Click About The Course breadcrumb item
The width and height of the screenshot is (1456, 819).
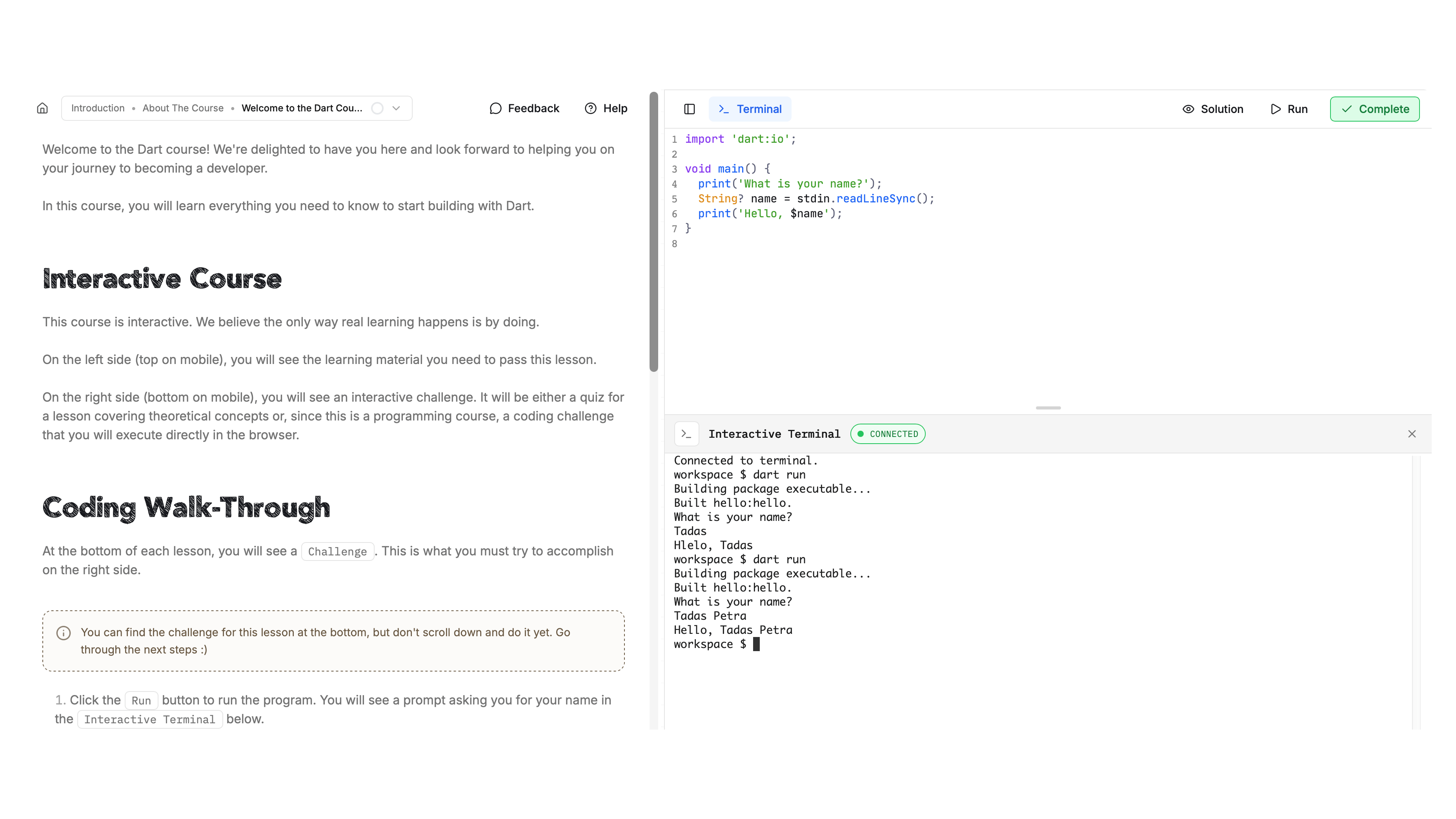(x=182, y=108)
